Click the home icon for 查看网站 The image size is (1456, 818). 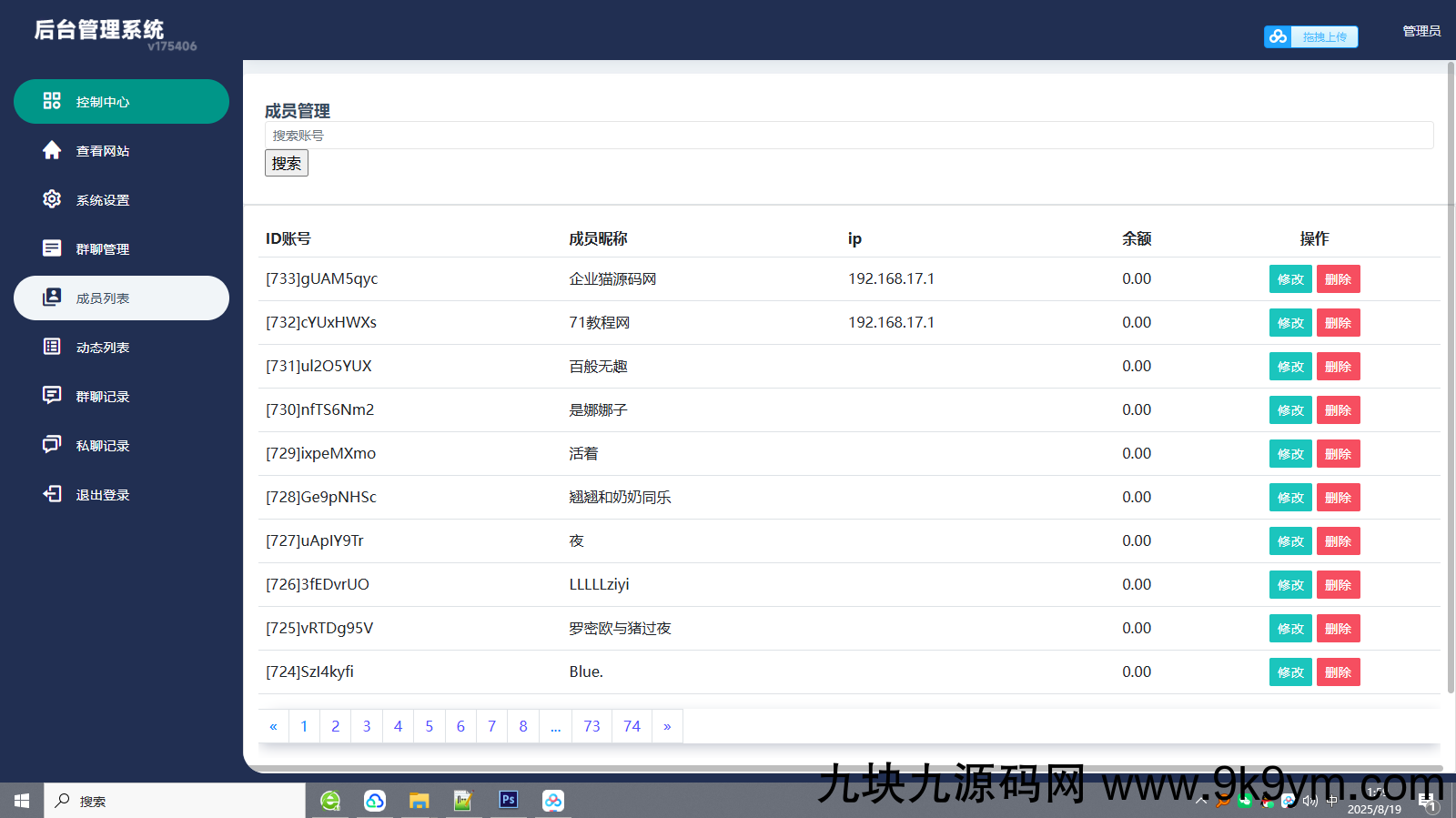tap(52, 150)
